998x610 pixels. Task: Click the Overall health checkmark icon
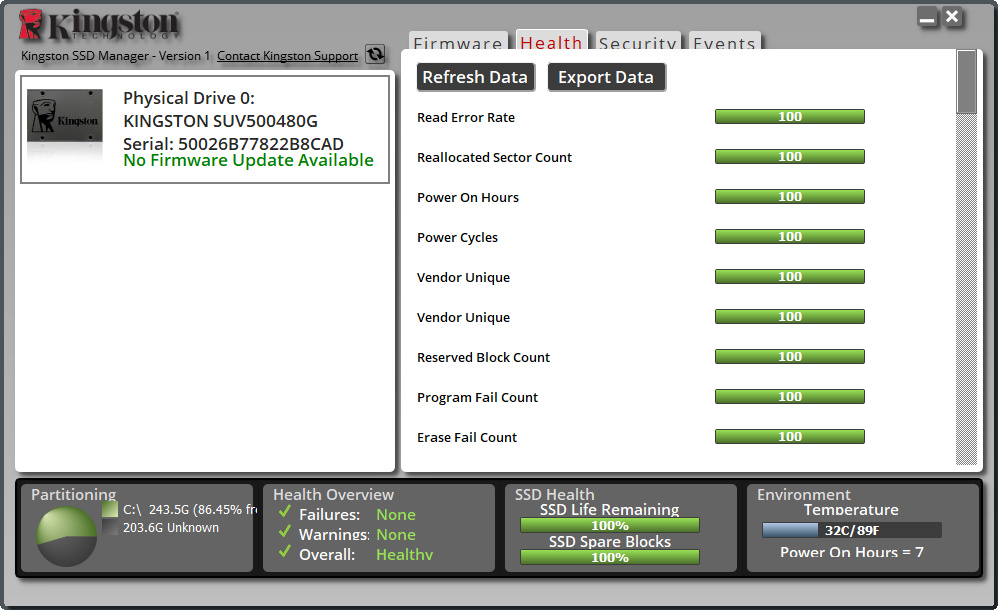point(285,553)
